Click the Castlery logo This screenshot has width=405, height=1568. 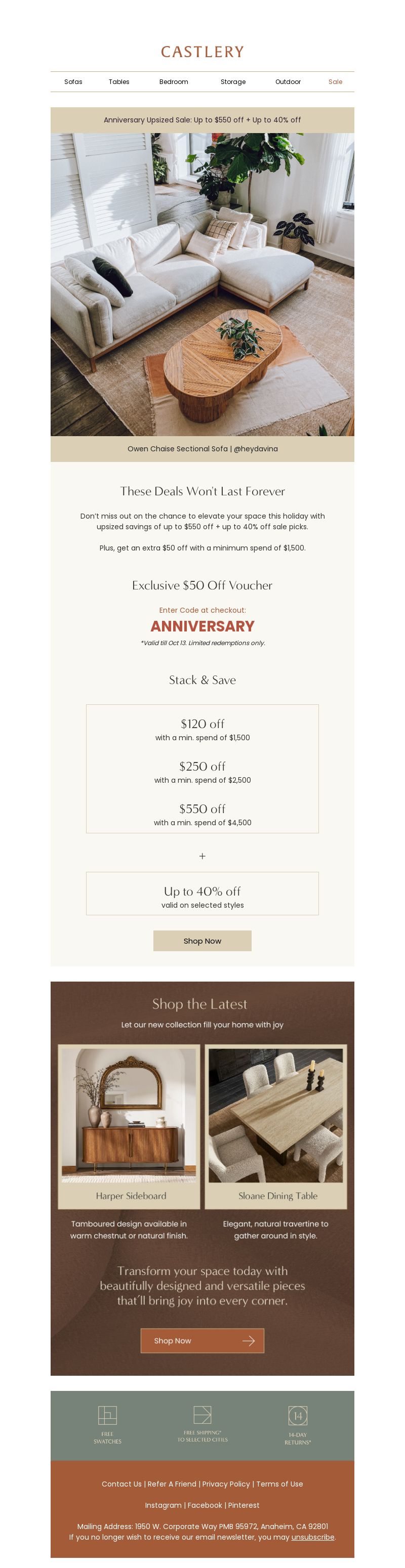click(x=202, y=52)
